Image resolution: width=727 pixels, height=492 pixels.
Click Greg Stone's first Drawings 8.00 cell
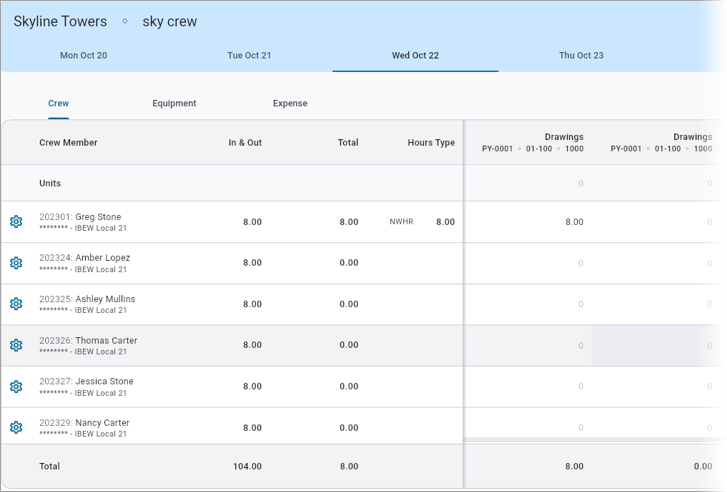pos(574,222)
